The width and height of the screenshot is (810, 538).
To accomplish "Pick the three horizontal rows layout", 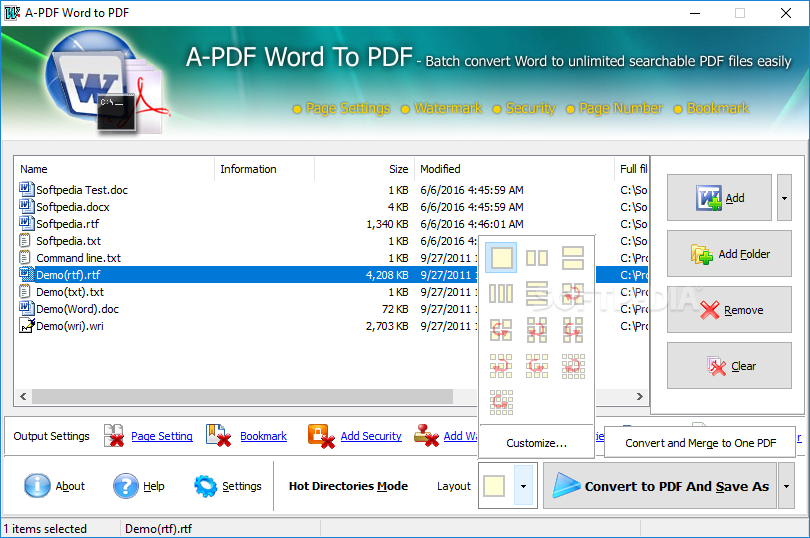I will tap(537, 294).
